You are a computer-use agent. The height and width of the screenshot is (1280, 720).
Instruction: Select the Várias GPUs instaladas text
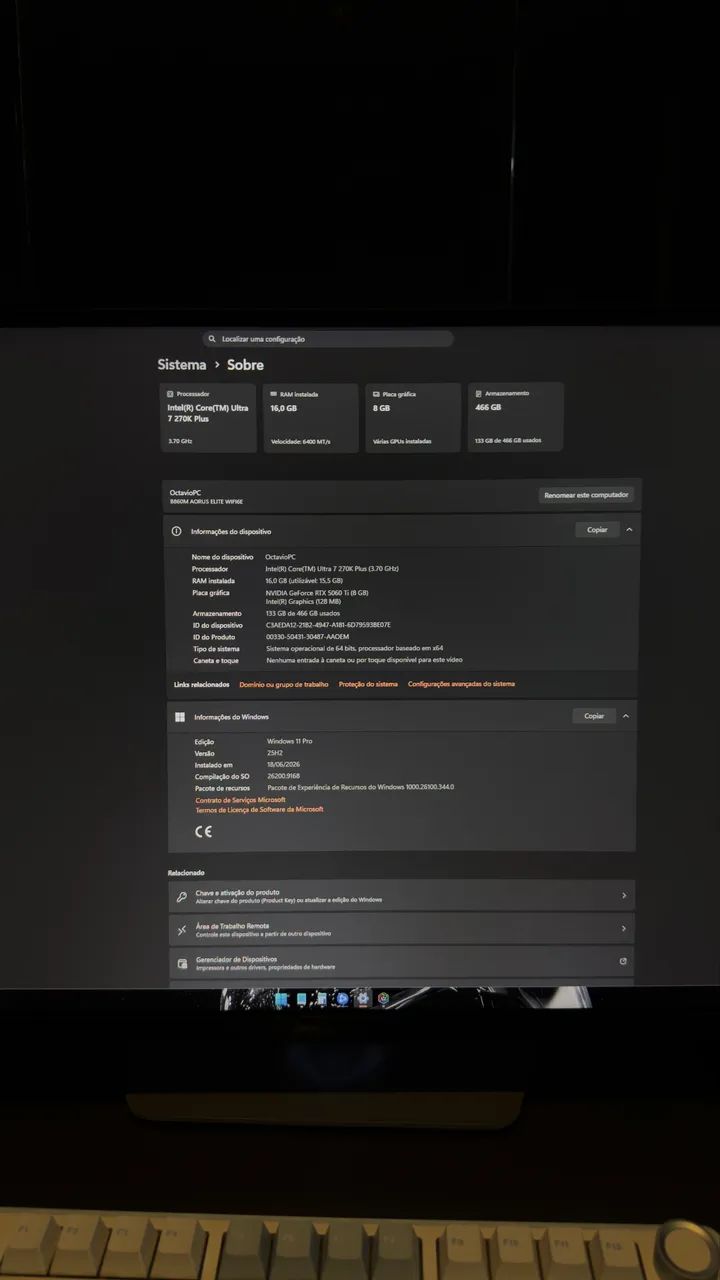point(402,441)
